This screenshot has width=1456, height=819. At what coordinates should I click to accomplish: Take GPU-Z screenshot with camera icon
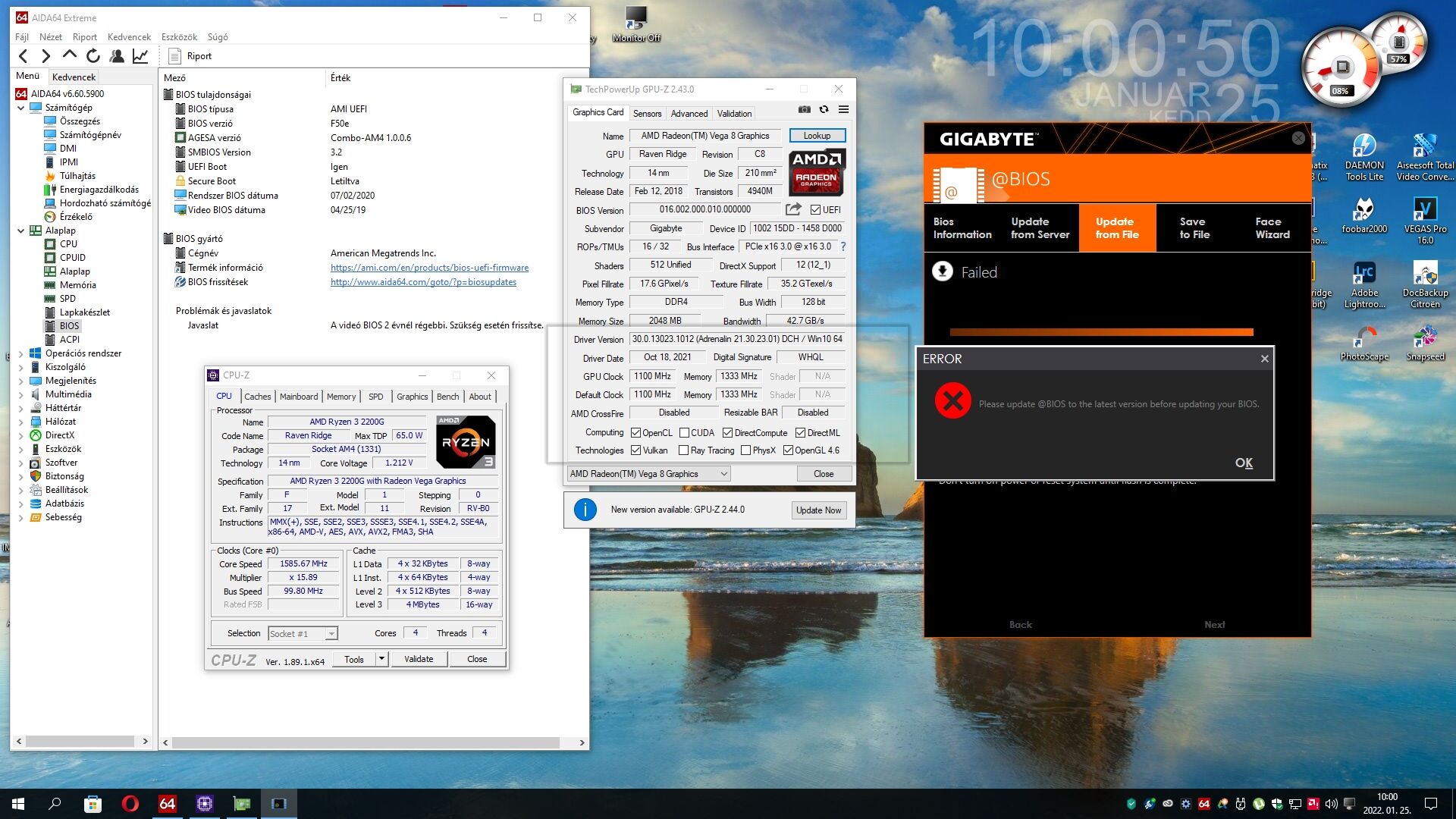point(805,110)
